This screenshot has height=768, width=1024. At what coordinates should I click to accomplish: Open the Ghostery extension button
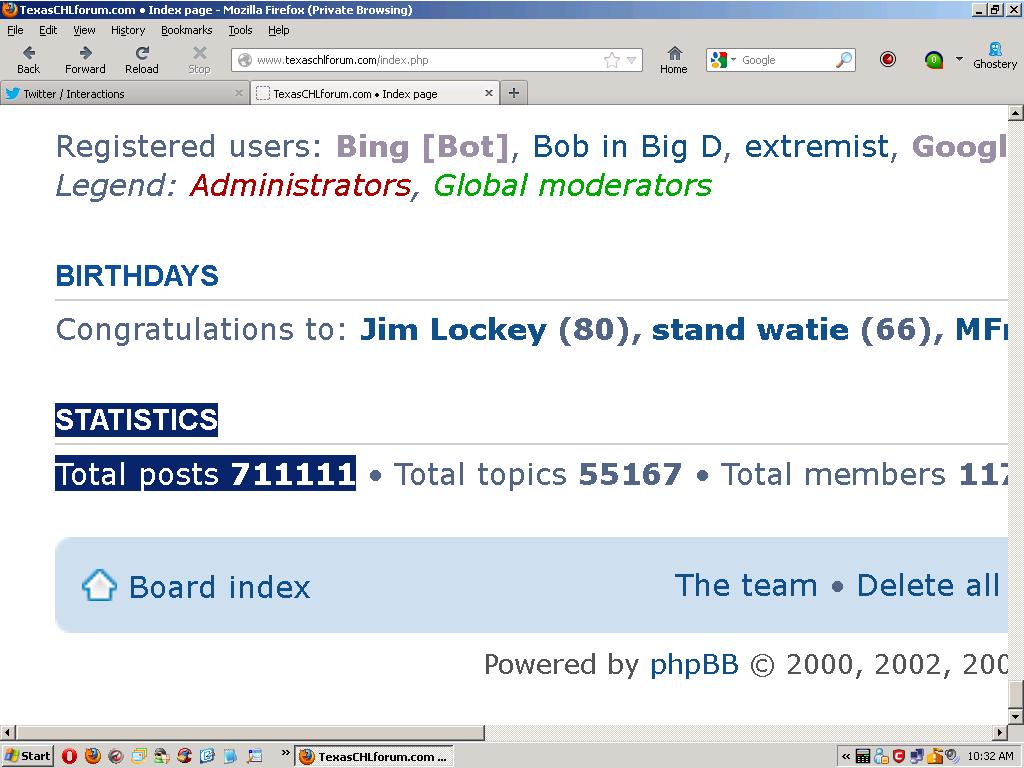[994, 55]
